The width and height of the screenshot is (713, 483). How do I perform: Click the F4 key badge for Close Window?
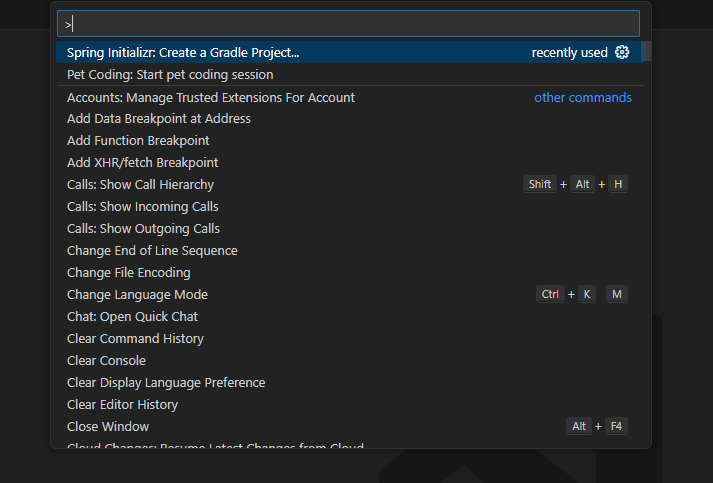pyautogui.click(x=616, y=426)
